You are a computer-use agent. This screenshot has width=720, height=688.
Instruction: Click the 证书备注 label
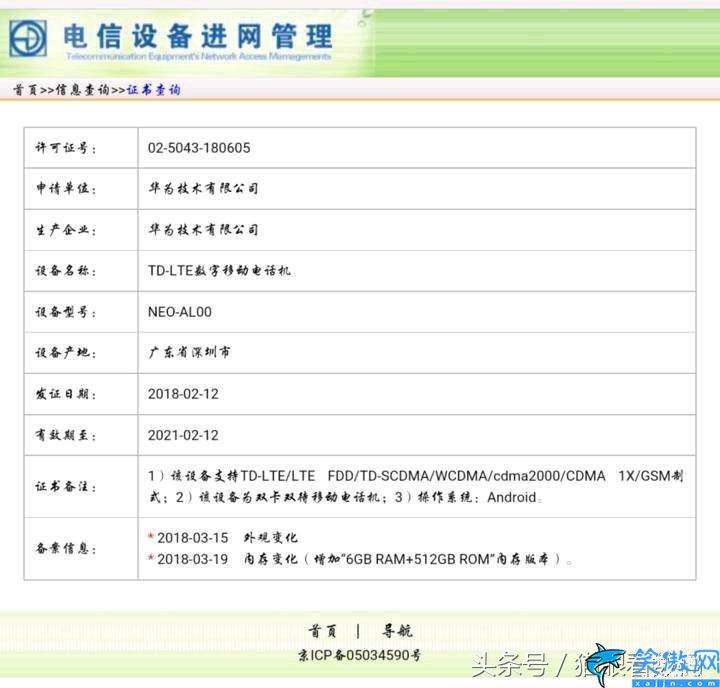pos(66,486)
